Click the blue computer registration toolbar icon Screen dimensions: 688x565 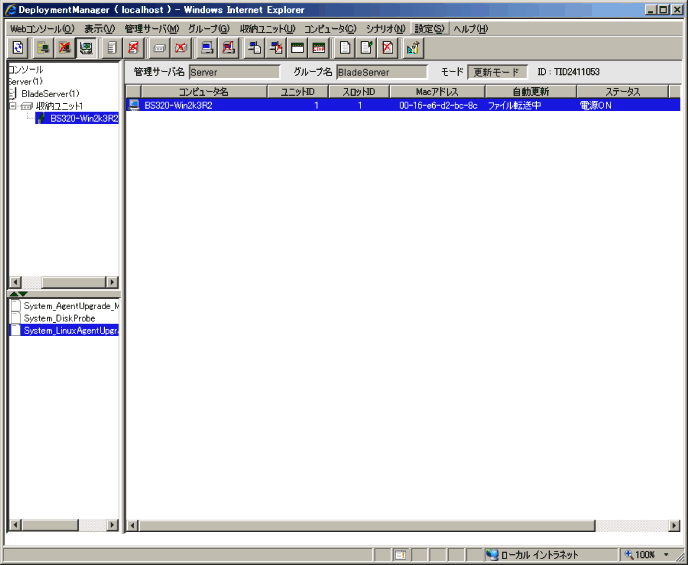tap(207, 48)
